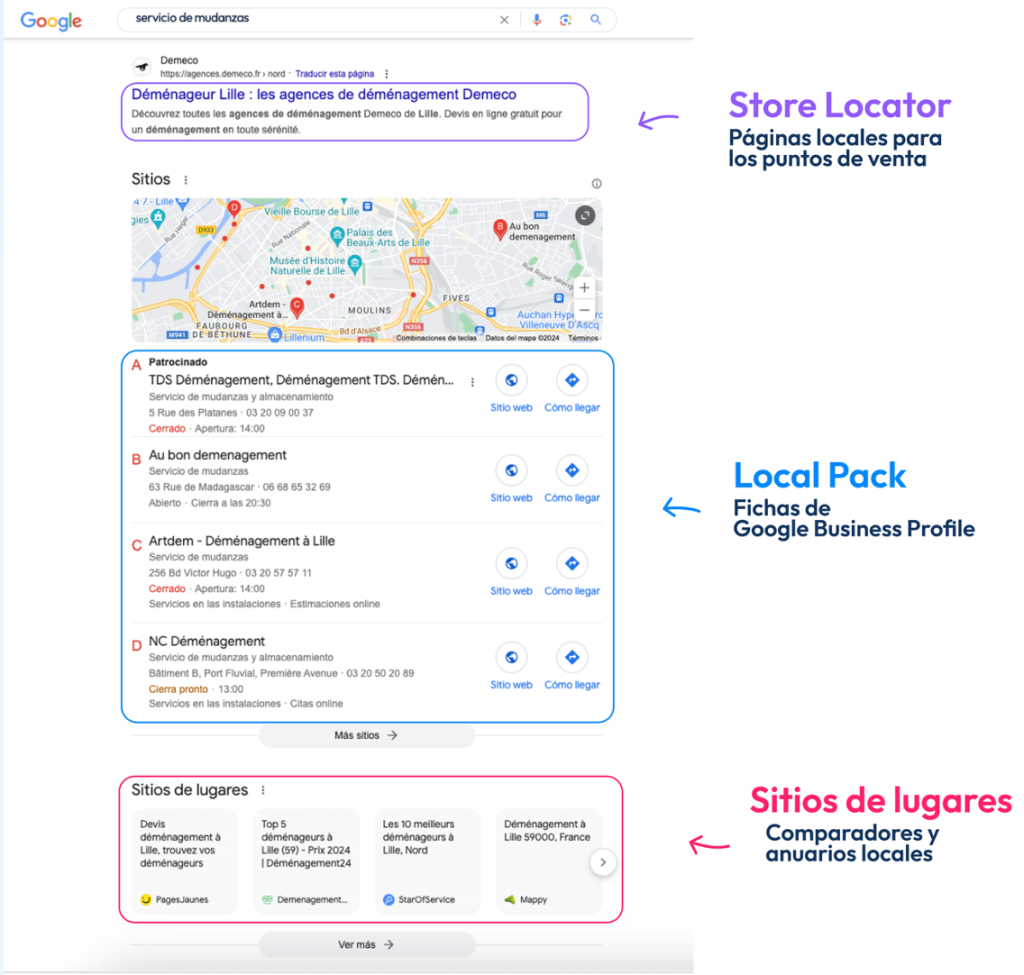
Task: Open PagesJaunes Devis déménagement à Lille card
Action: (x=185, y=861)
